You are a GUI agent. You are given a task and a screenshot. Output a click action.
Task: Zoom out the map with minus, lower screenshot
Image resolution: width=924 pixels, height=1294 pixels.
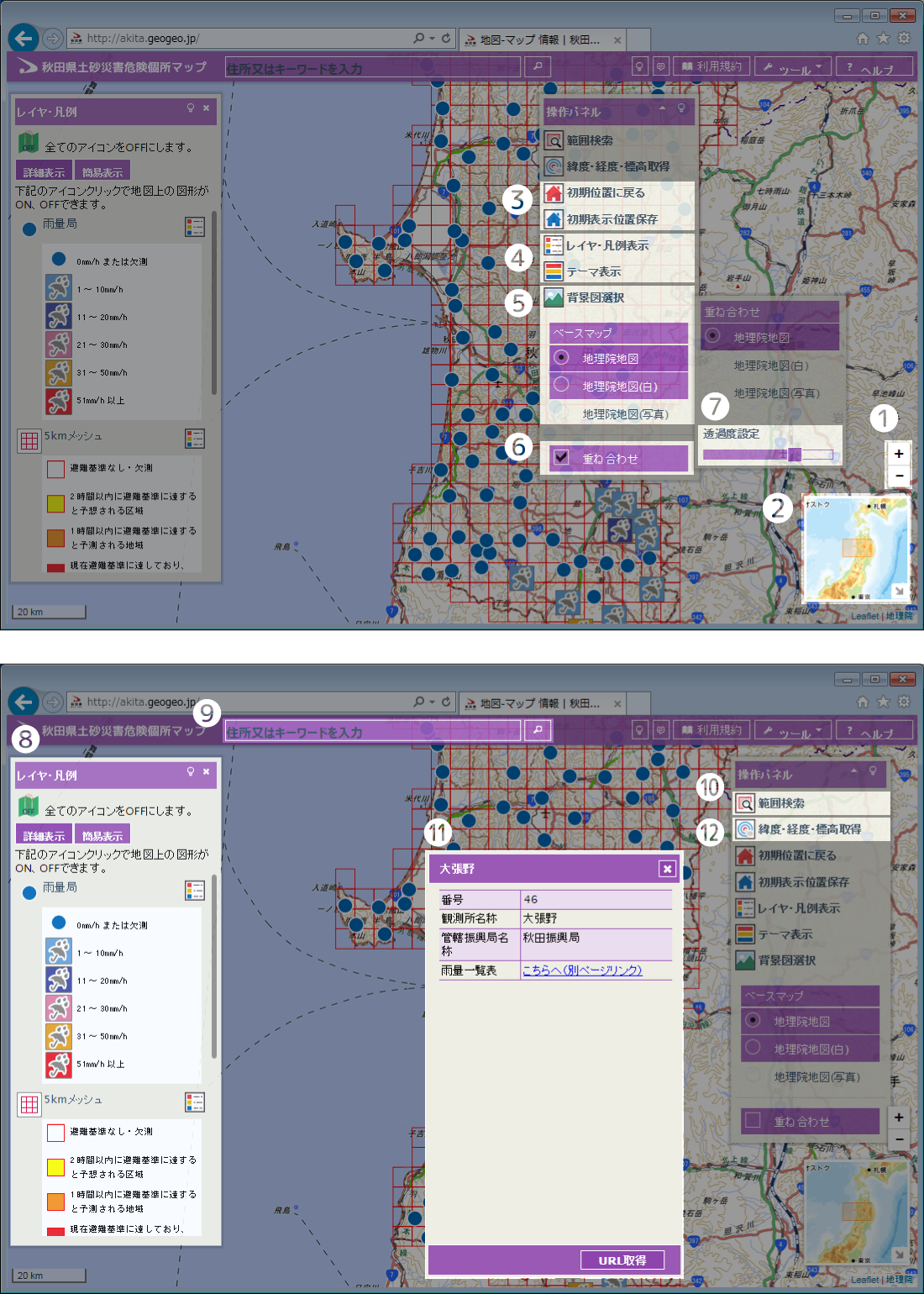(899, 1139)
